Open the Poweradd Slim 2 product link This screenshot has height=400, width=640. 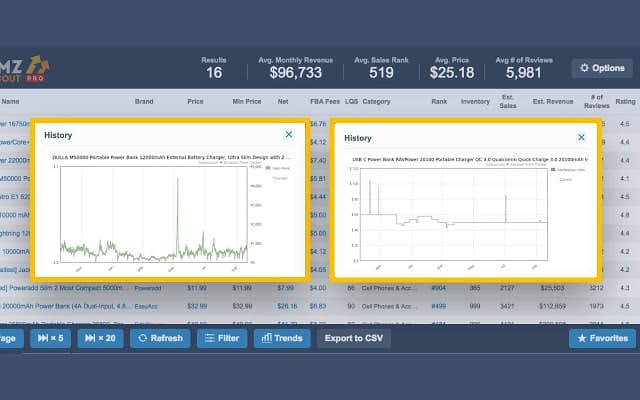coord(64,288)
